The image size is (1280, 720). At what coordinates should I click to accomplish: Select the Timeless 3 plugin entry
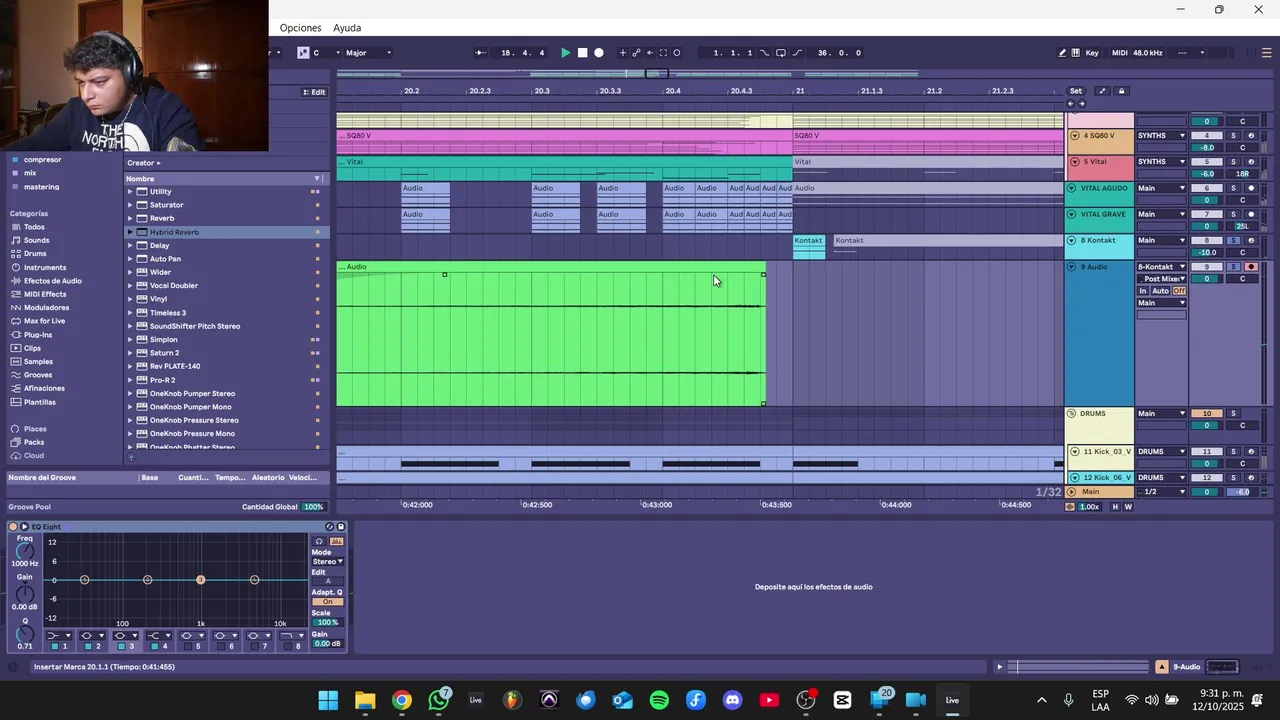coord(167,313)
